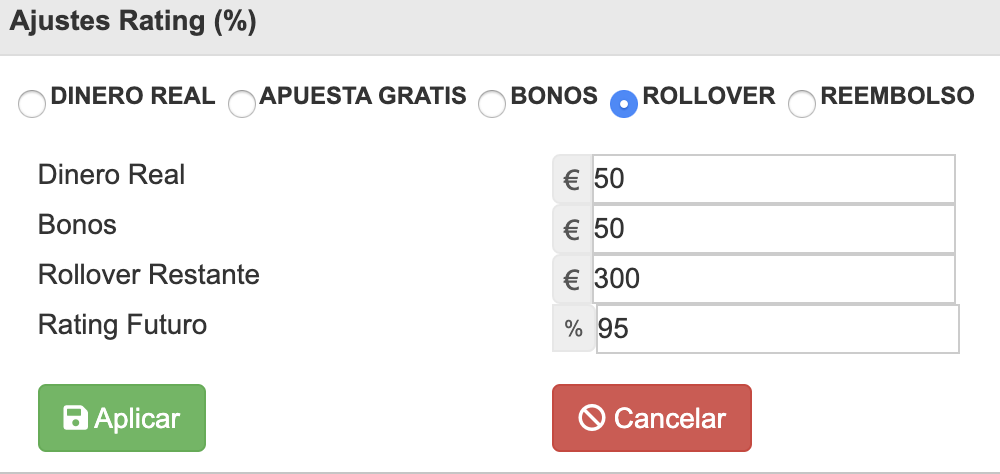The image size is (1000, 474).
Task: Select the DINERO REAL radio option
Action: 32,104
